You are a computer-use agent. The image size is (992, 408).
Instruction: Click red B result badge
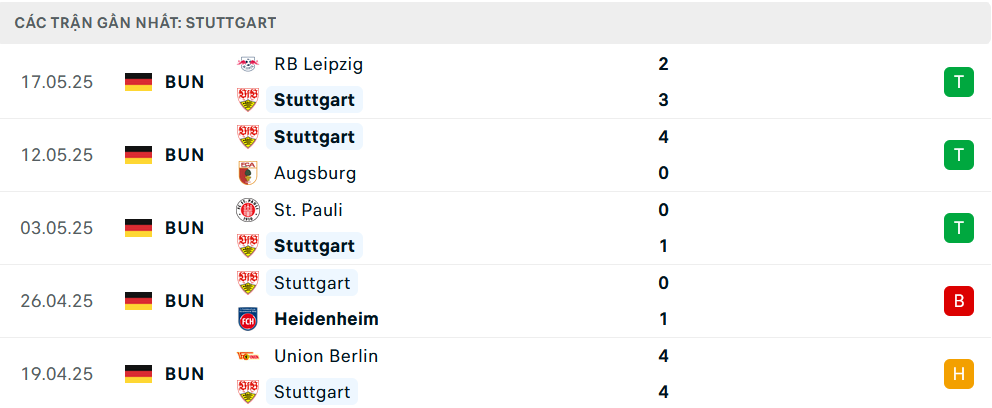point(958,301)
